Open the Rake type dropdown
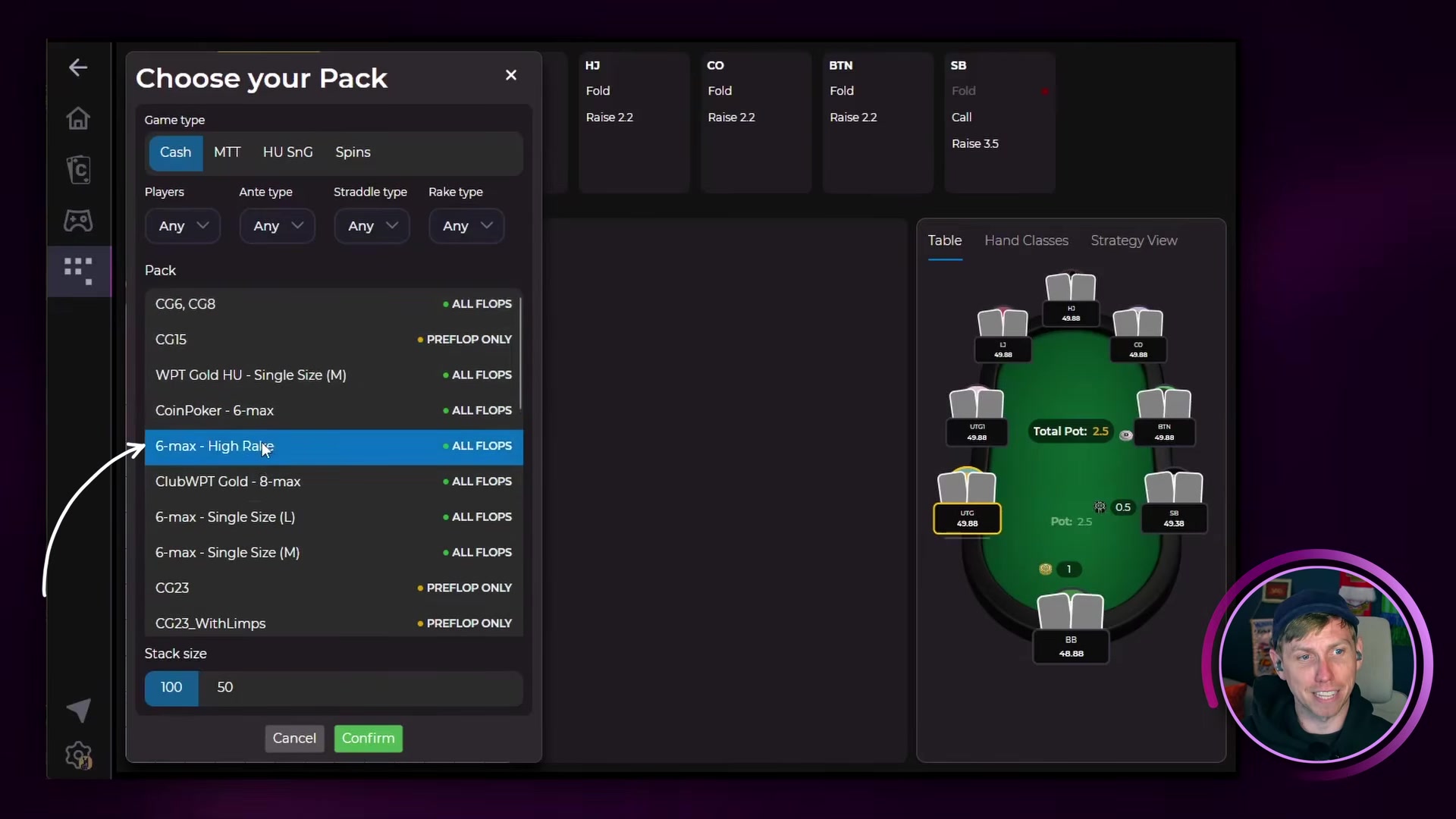 click(x=466, y=226)
